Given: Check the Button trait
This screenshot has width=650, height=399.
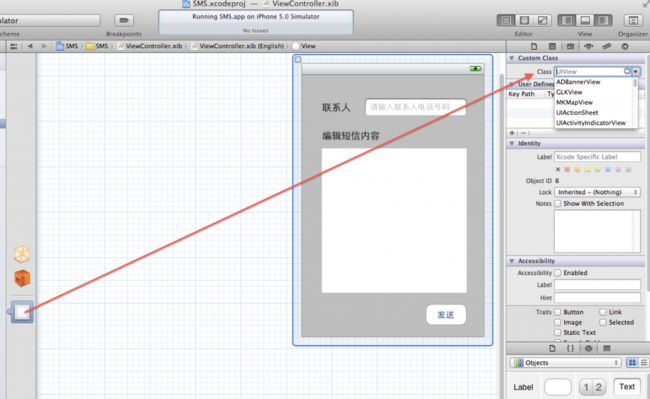Looking at the screenshot, I should (558, 312).
